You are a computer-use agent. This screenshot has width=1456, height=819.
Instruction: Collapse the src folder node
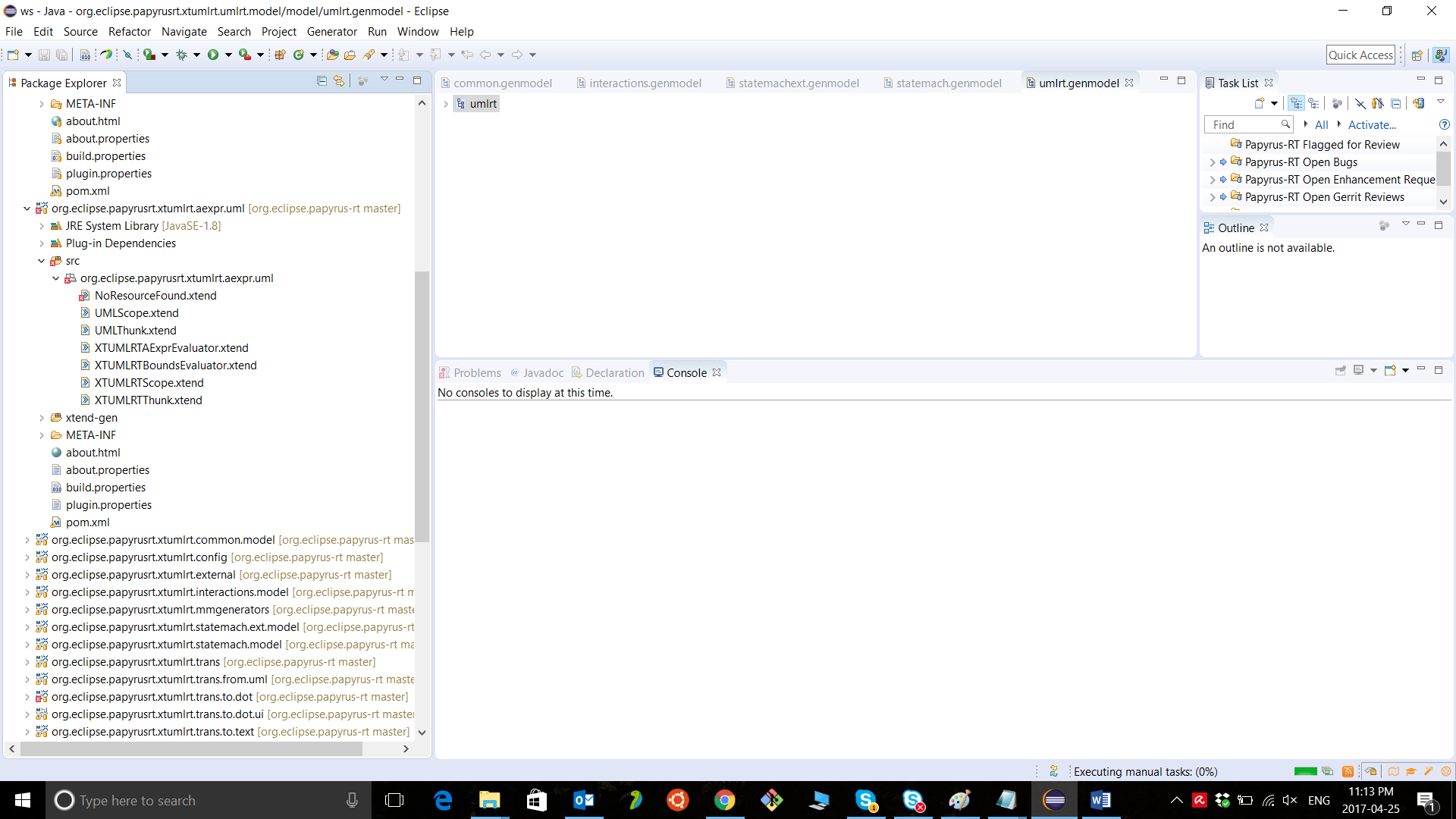click(x=42, y=261)
